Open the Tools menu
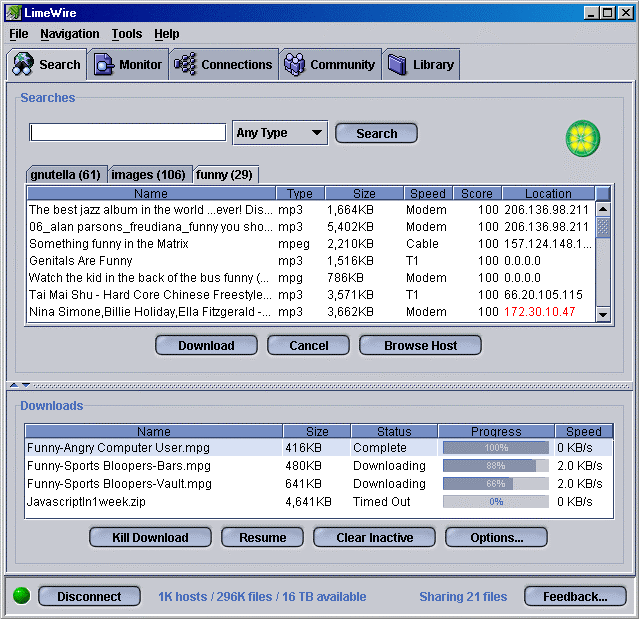The height and width of the screenshot is (619, 639). 127,34
